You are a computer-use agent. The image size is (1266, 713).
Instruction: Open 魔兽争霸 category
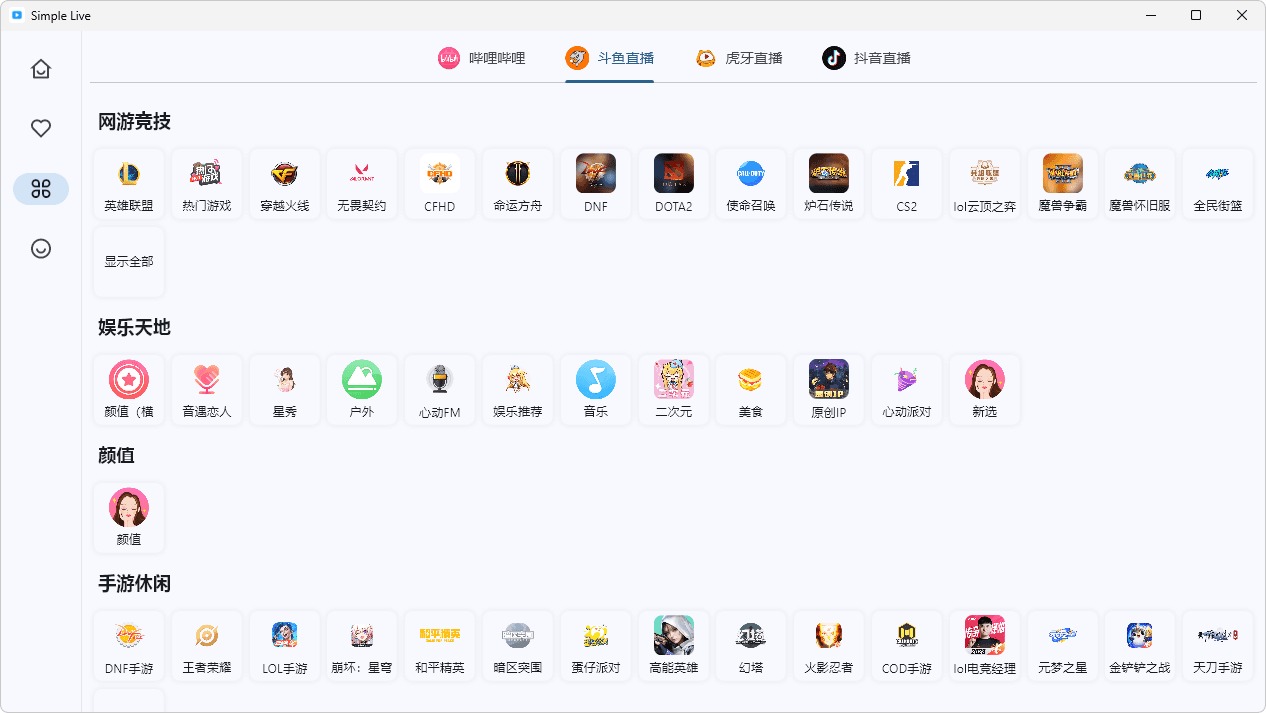pyautogui.click(x=1063, y=185)
